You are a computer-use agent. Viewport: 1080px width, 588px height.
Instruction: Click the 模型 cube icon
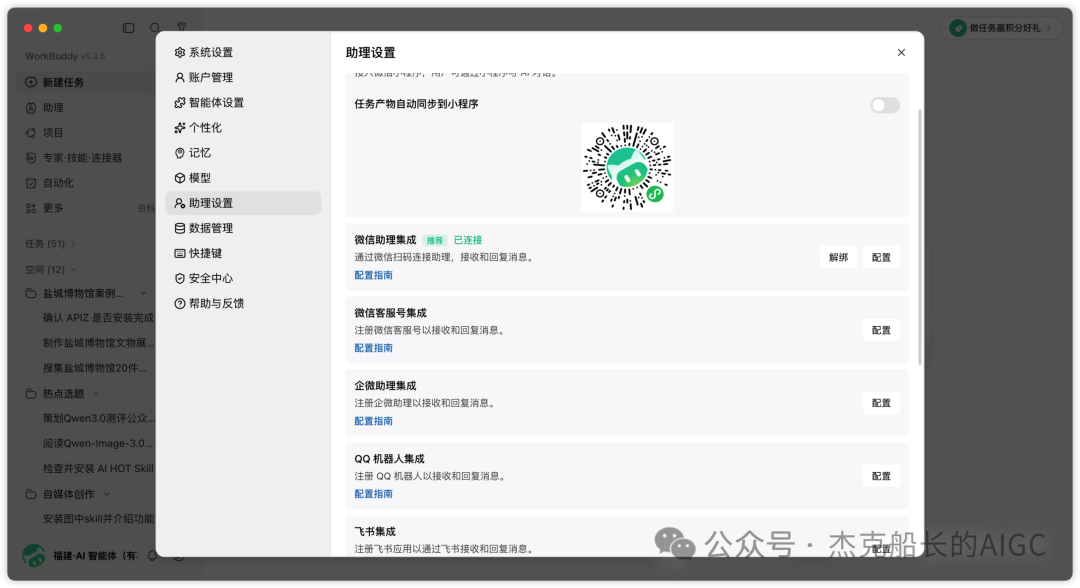pos(180,178)
